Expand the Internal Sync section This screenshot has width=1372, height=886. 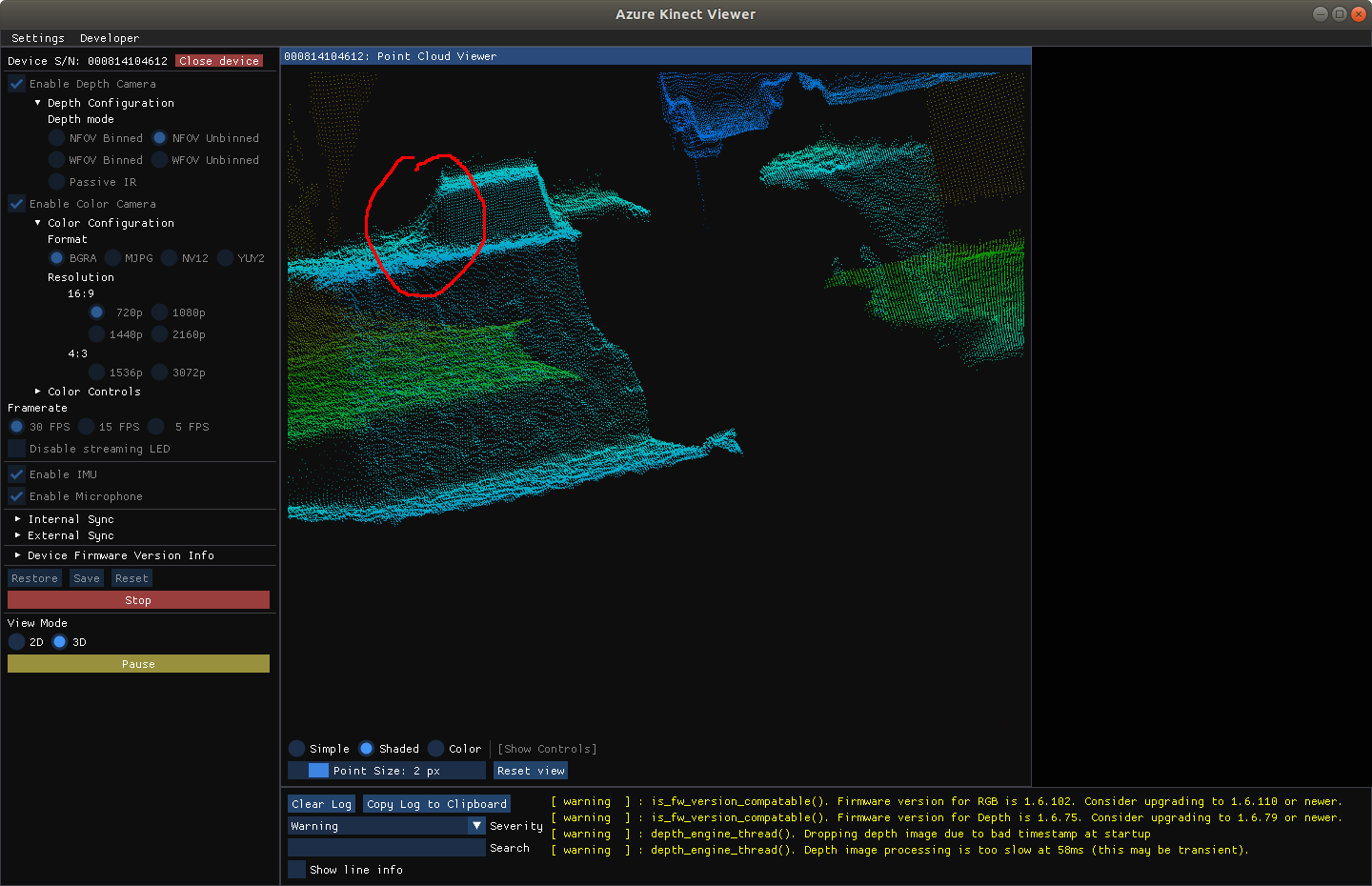pyautogui.click(x=18, y=519)
